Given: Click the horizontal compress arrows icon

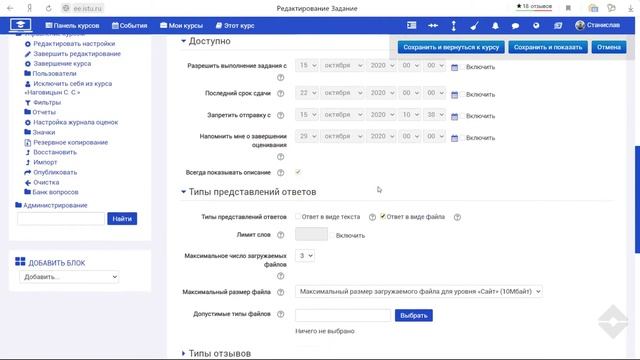Looking at the screenshot, I should click(x=433, y=26).
